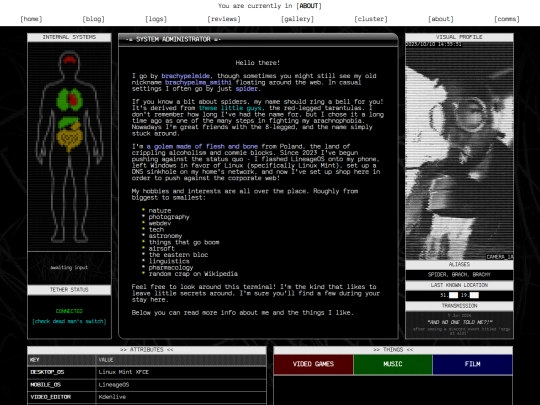540x405 pixels.
Task: Click the 'pharmacology' list item
Action: 171,268
